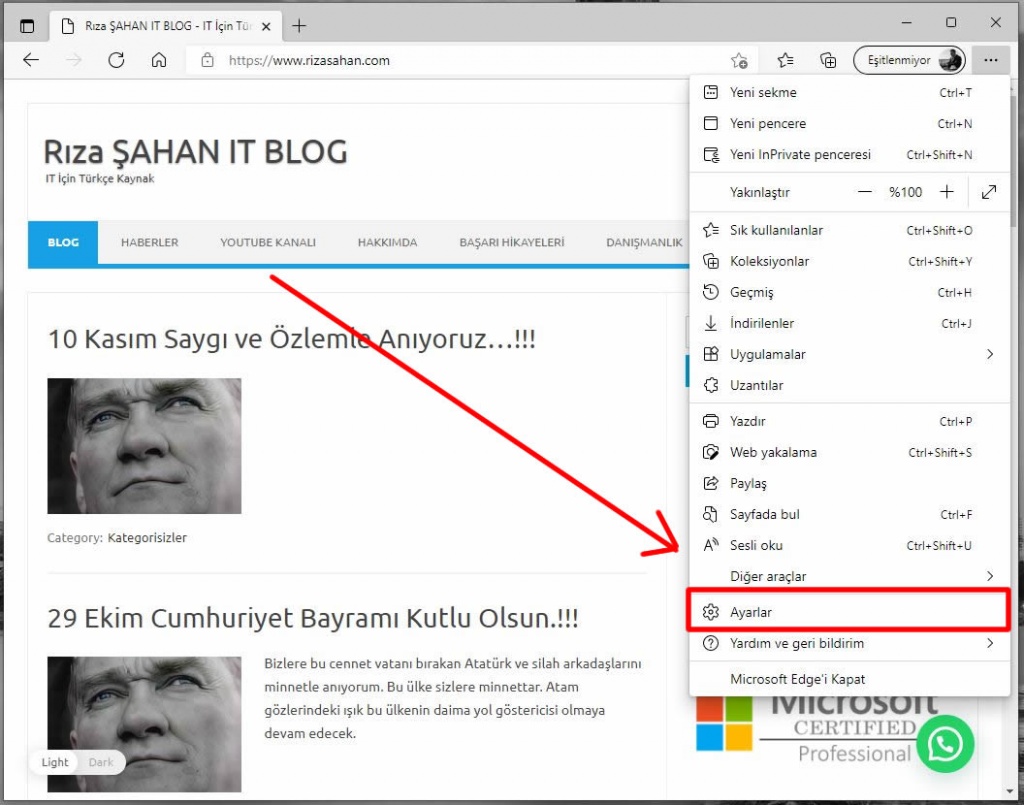
Task: Click the Eşitlenmiyor profile button
Action: 908,60
